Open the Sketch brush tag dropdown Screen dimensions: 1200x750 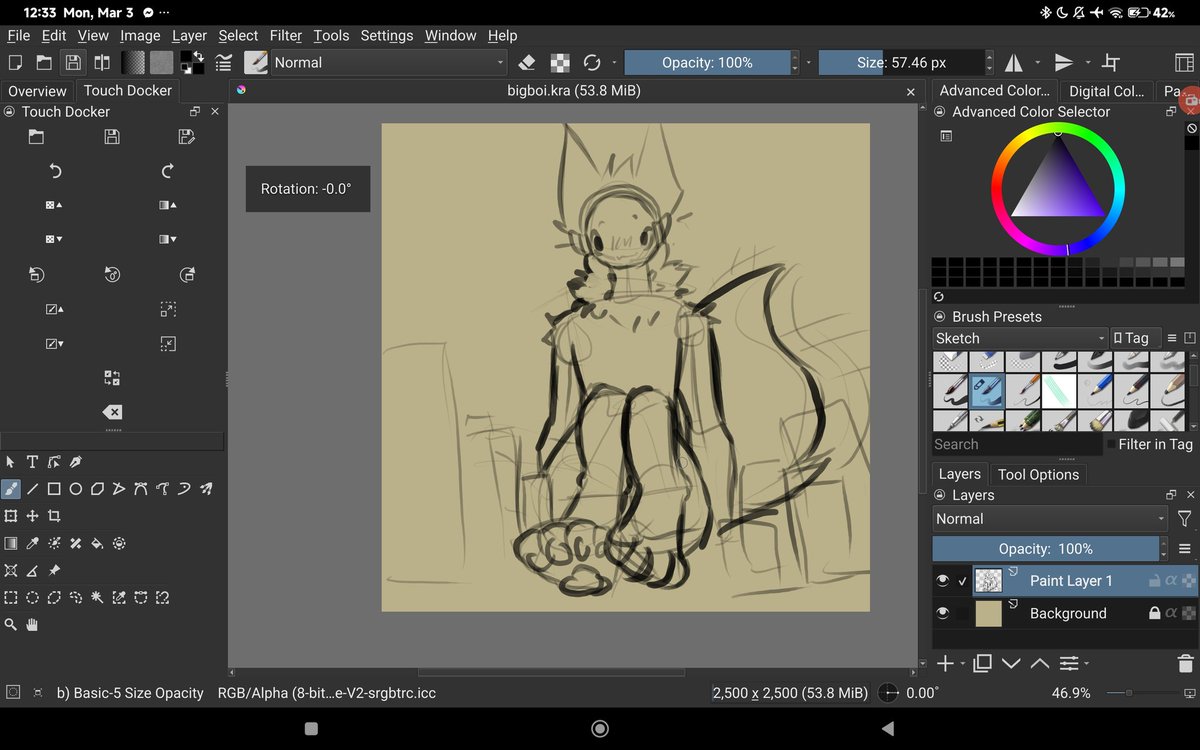tap(1020, 338)
